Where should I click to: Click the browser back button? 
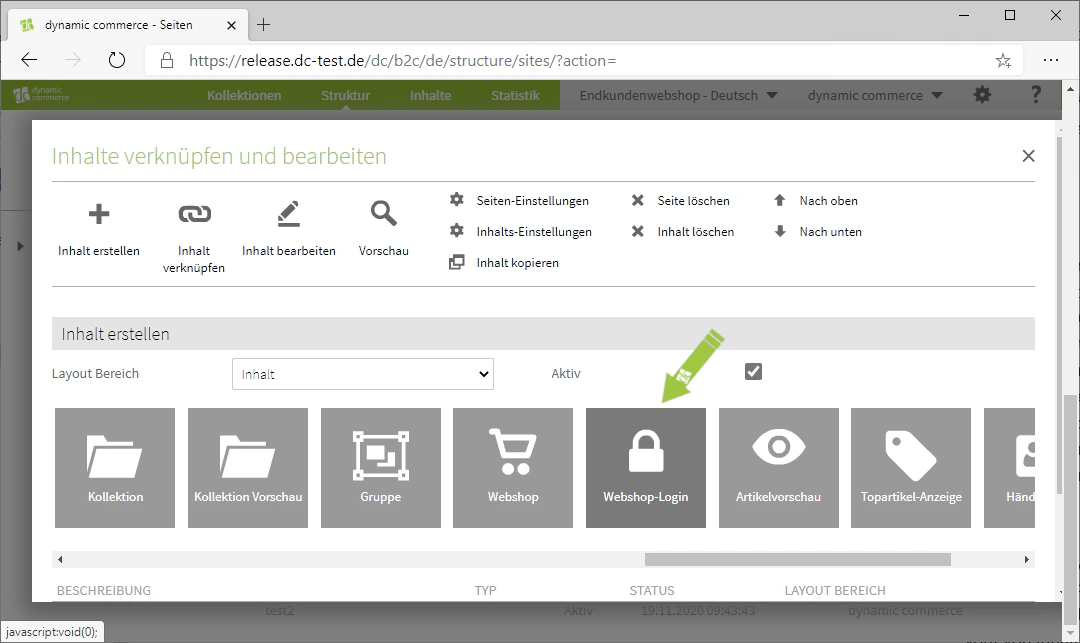29,60
